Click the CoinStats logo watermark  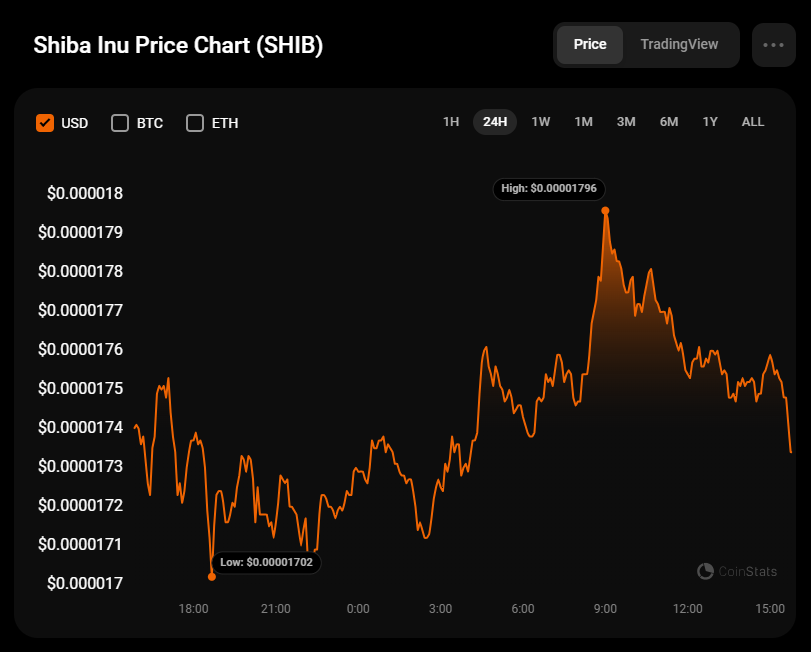click(x=737, y=571)
